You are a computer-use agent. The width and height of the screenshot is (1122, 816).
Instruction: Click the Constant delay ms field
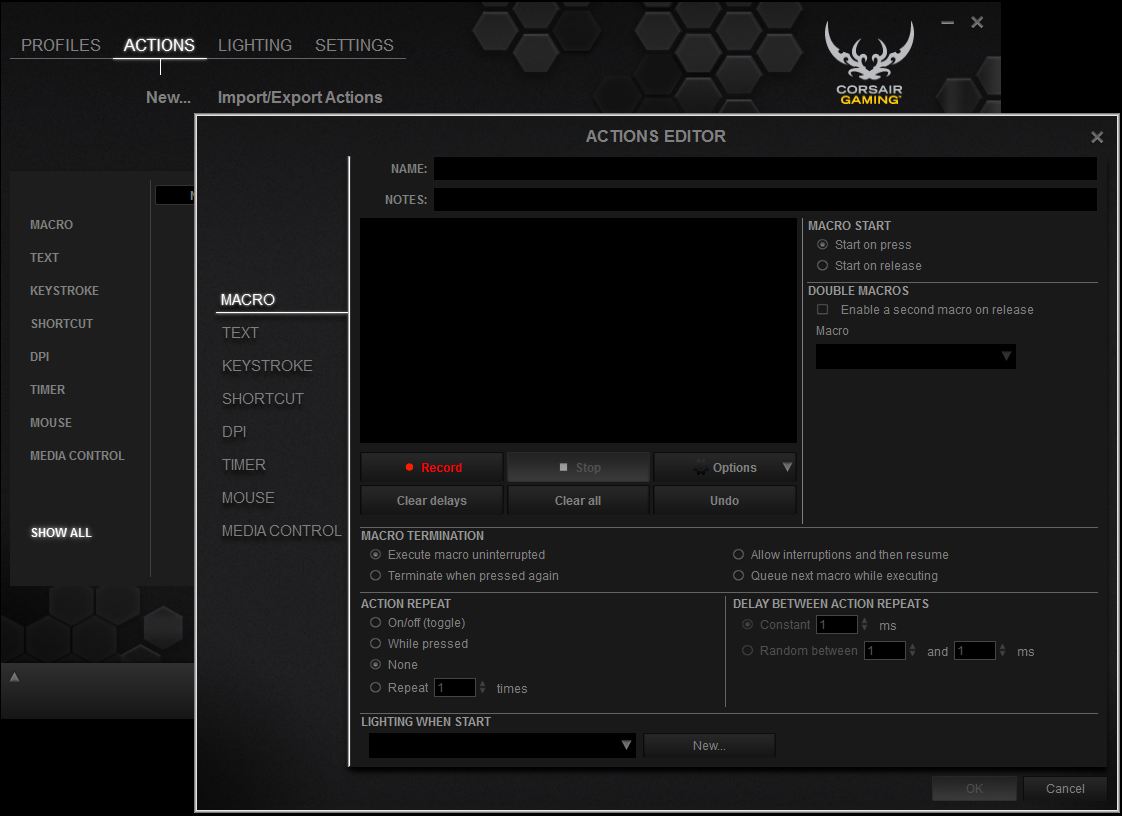[x=837, y=625]
